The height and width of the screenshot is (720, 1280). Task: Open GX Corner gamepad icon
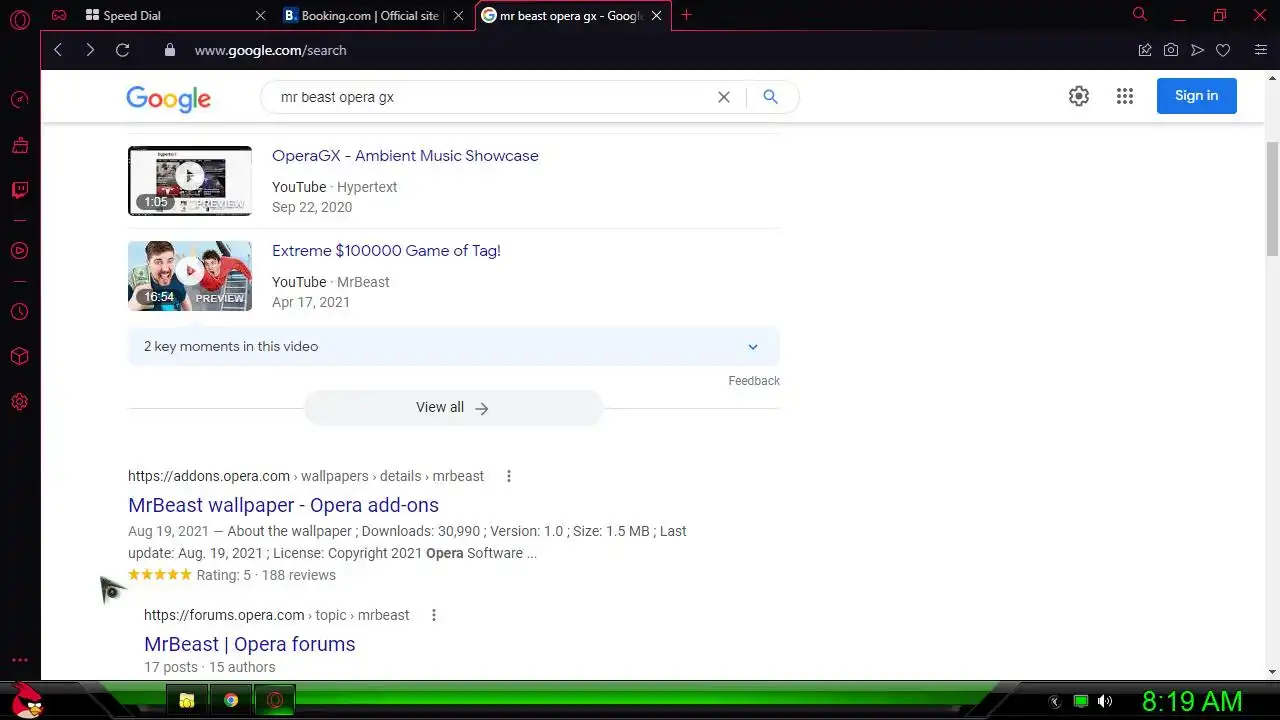(x=60, y=15)
